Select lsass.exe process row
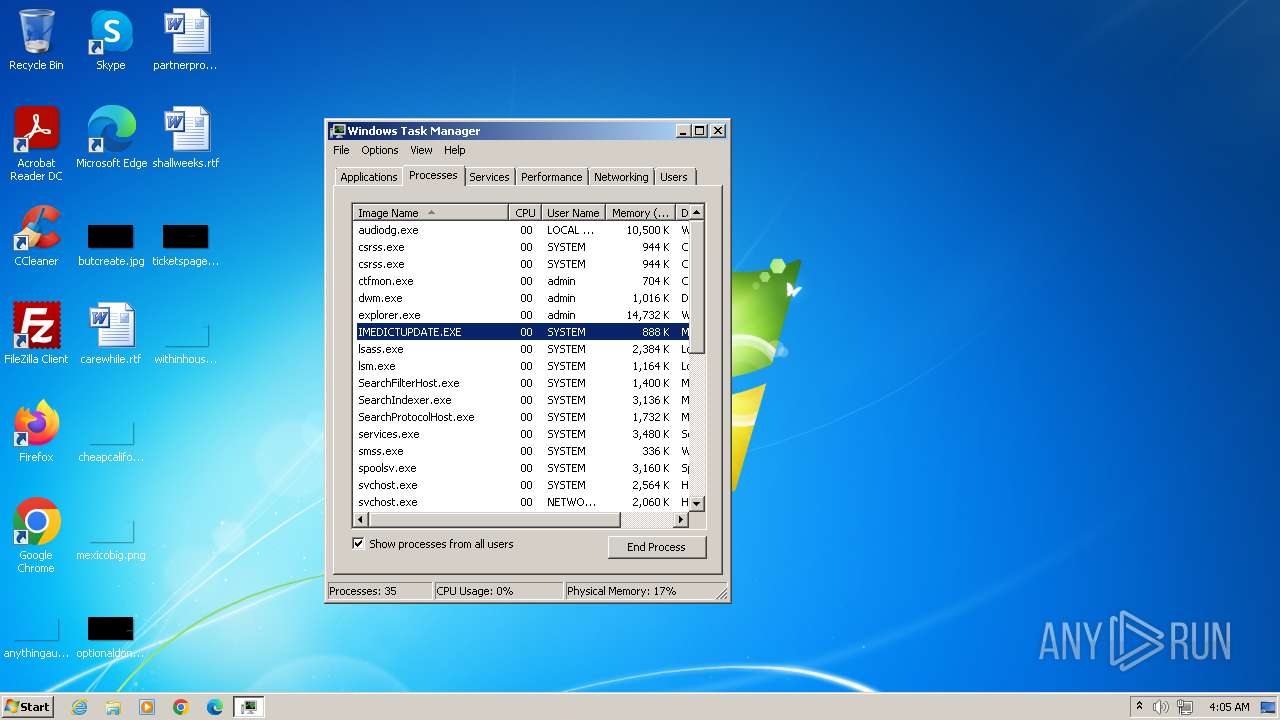 pyautogui.click(x=521, y=349)
